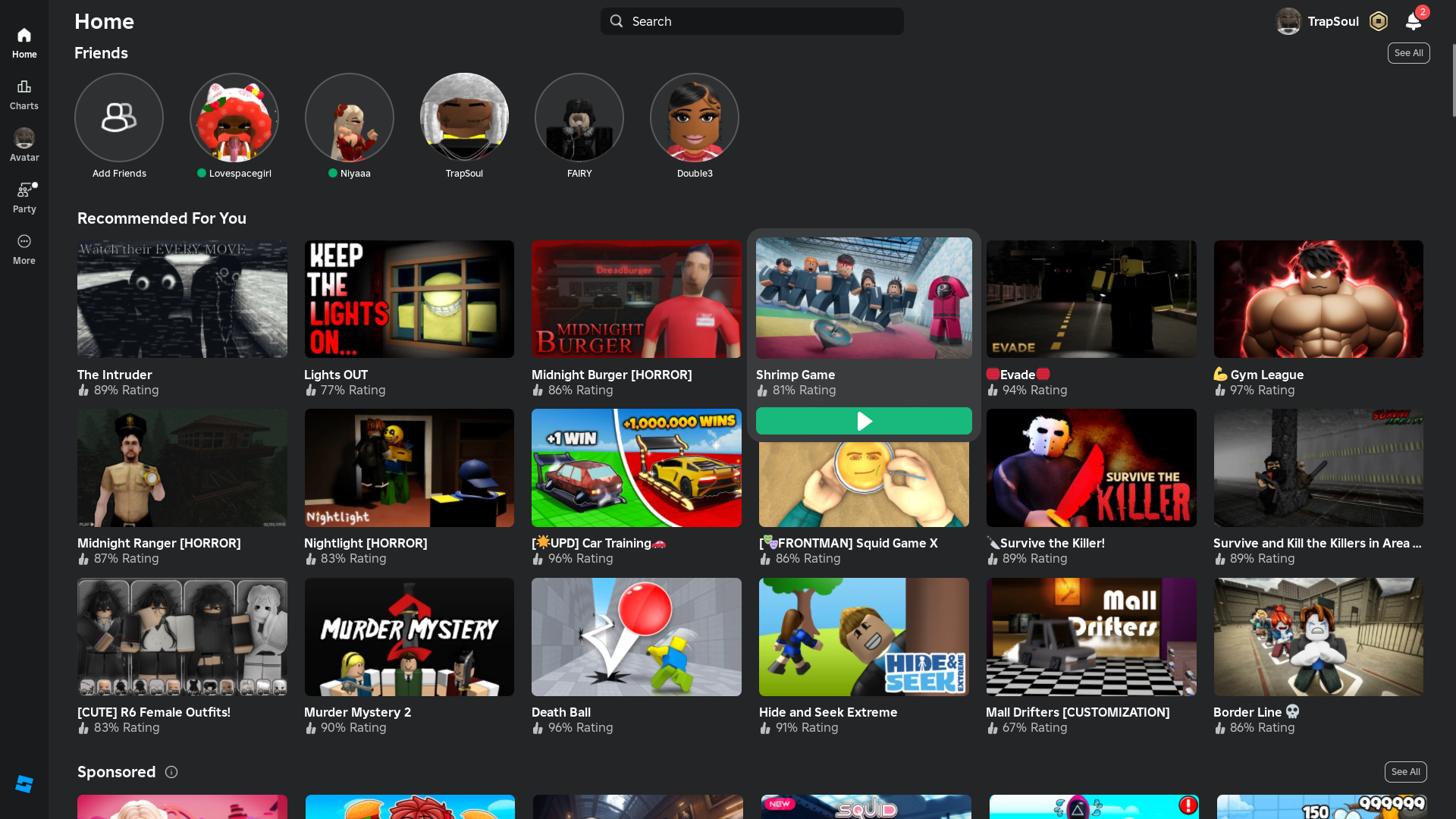Open Mall Drifters thumbnail
The width and height of the screenshot is (1456, 819).
coord(1091,637)
